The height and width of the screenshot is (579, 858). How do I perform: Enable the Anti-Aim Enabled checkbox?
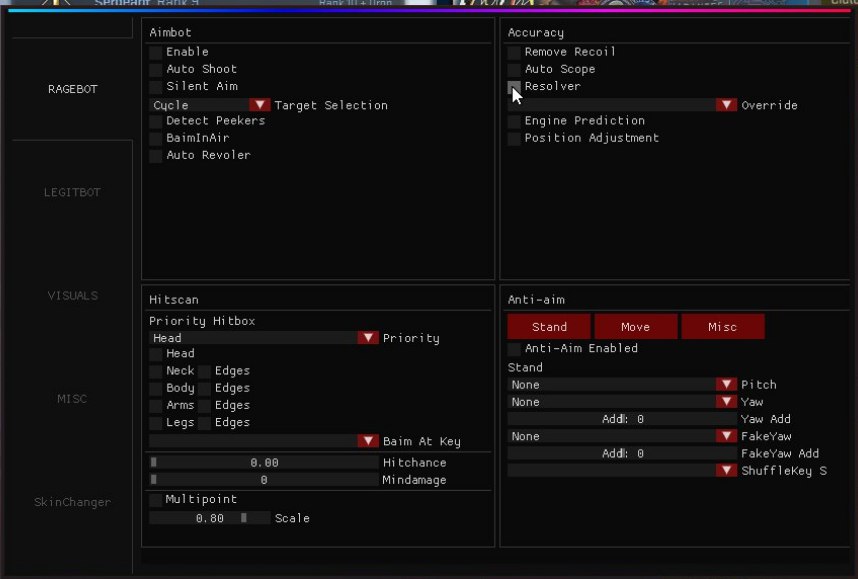514,349
